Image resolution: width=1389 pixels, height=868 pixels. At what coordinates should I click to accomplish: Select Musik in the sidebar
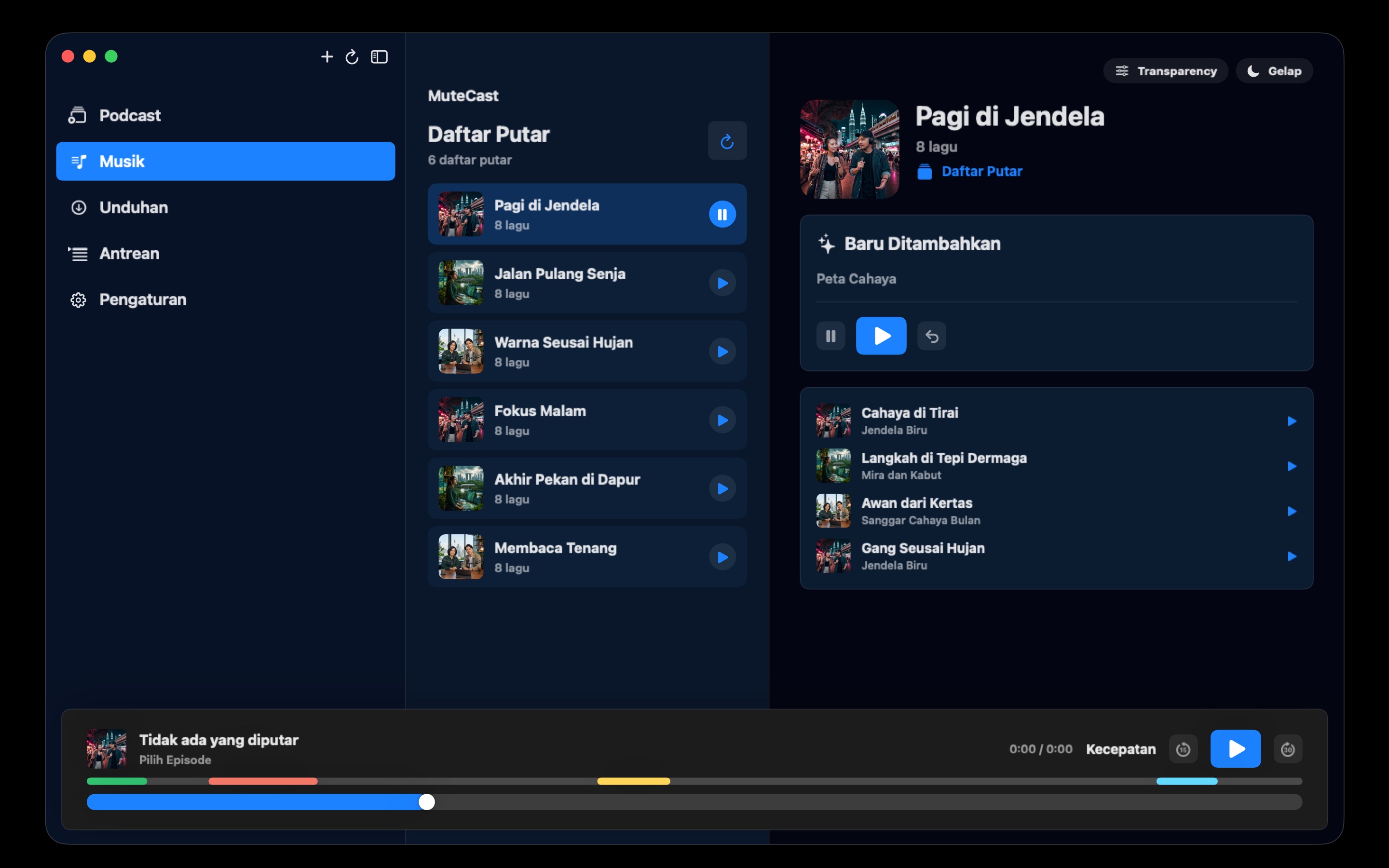[226, 162]
